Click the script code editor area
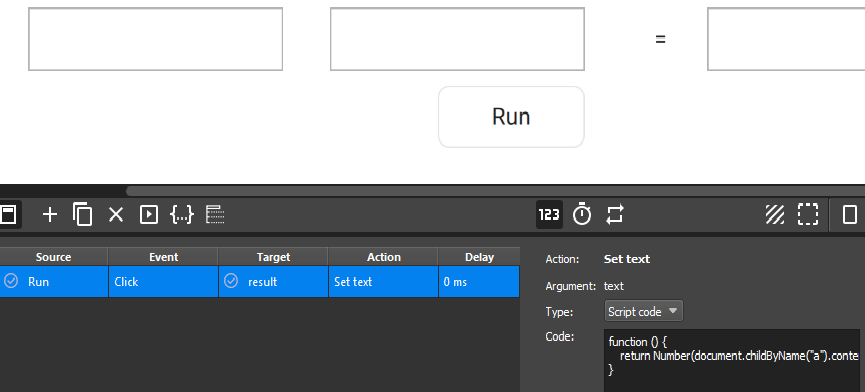Viewport: 865px width, 392px height. click(x=732, y=361)
